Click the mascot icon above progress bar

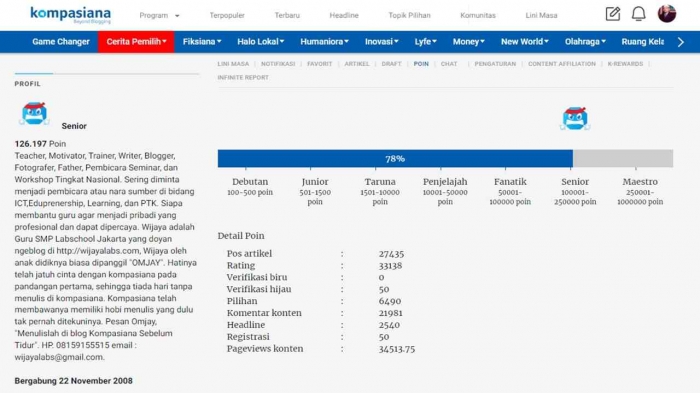click(575, 119)
